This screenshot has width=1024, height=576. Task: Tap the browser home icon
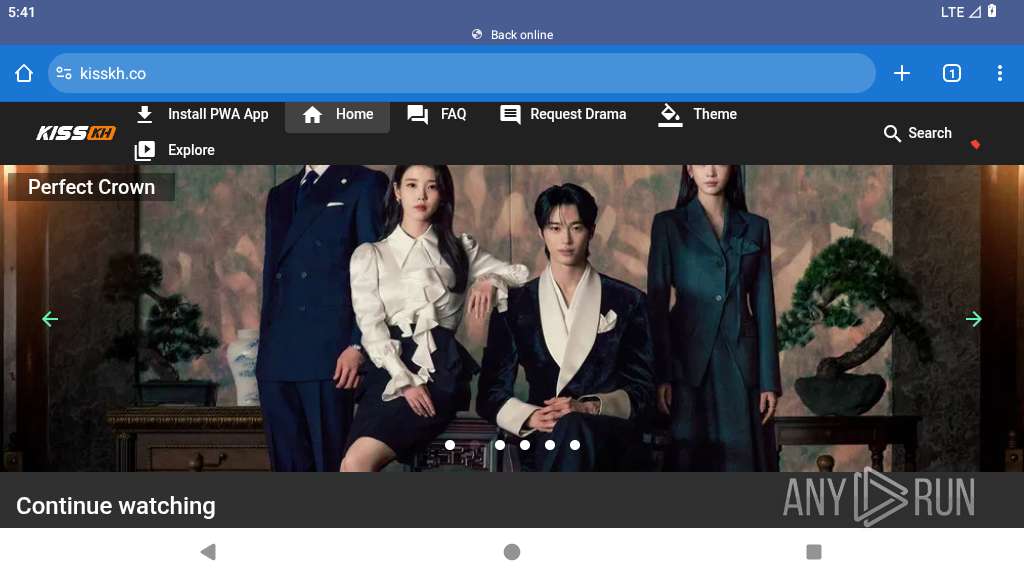click(x=24, y=73)
